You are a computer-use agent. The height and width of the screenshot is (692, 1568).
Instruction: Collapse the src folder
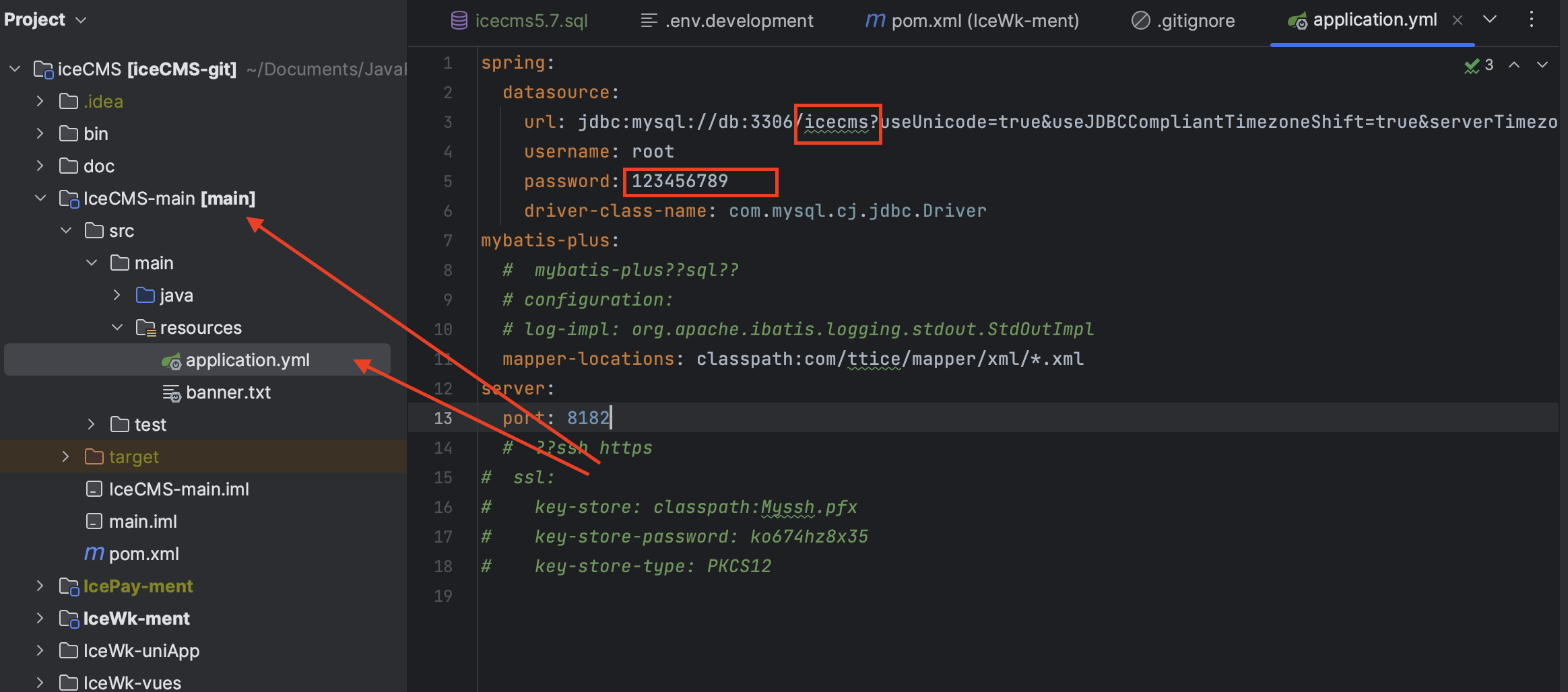(66, 230)
